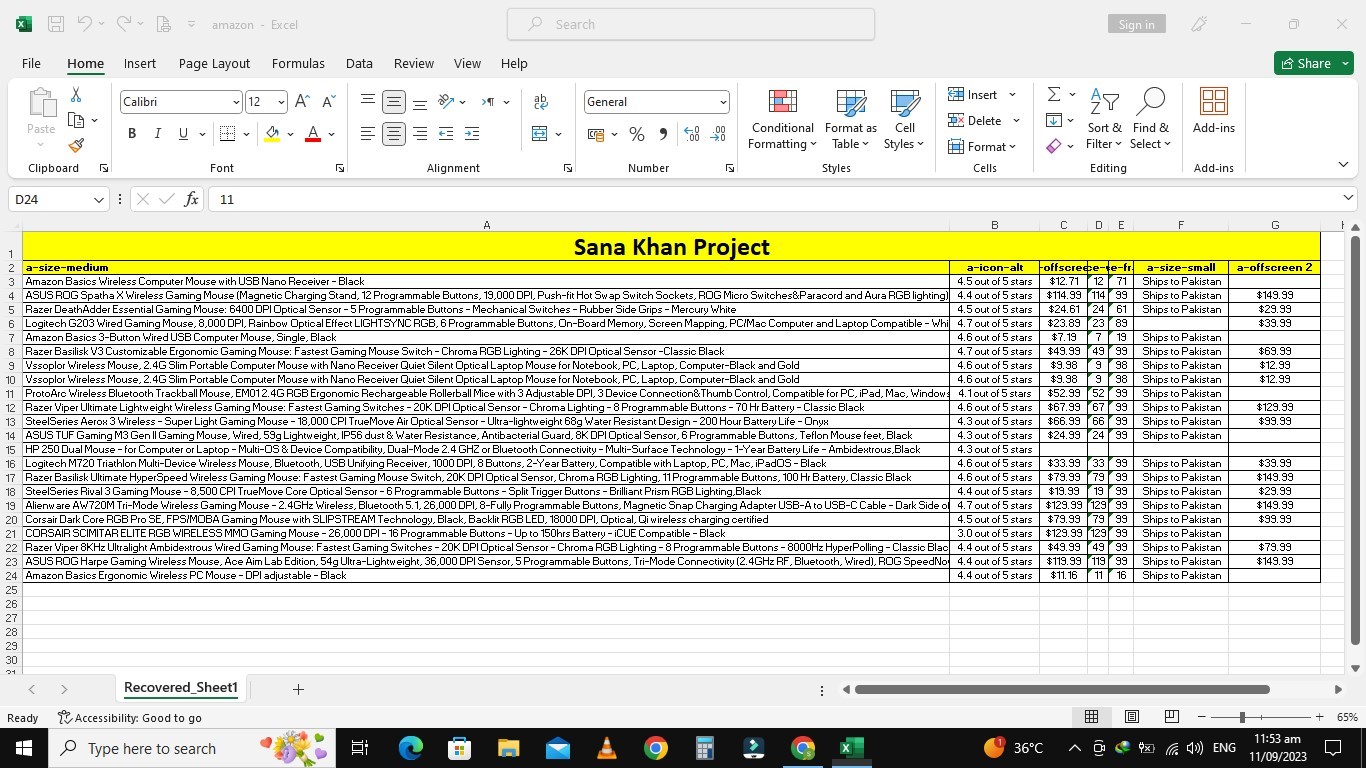Apply Percent Style number format
The height and width of the screenshot is (768, 1366).
637,134
